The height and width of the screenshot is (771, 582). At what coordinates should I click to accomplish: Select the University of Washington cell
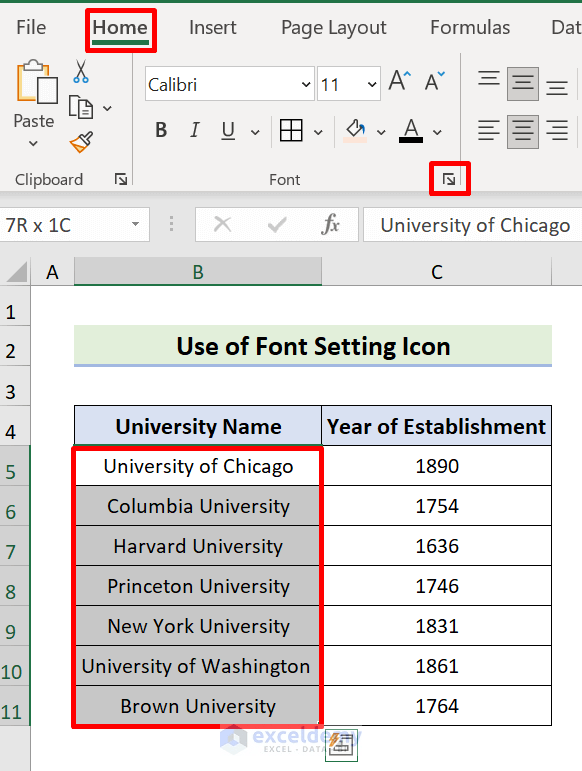(x=198, y=666)
